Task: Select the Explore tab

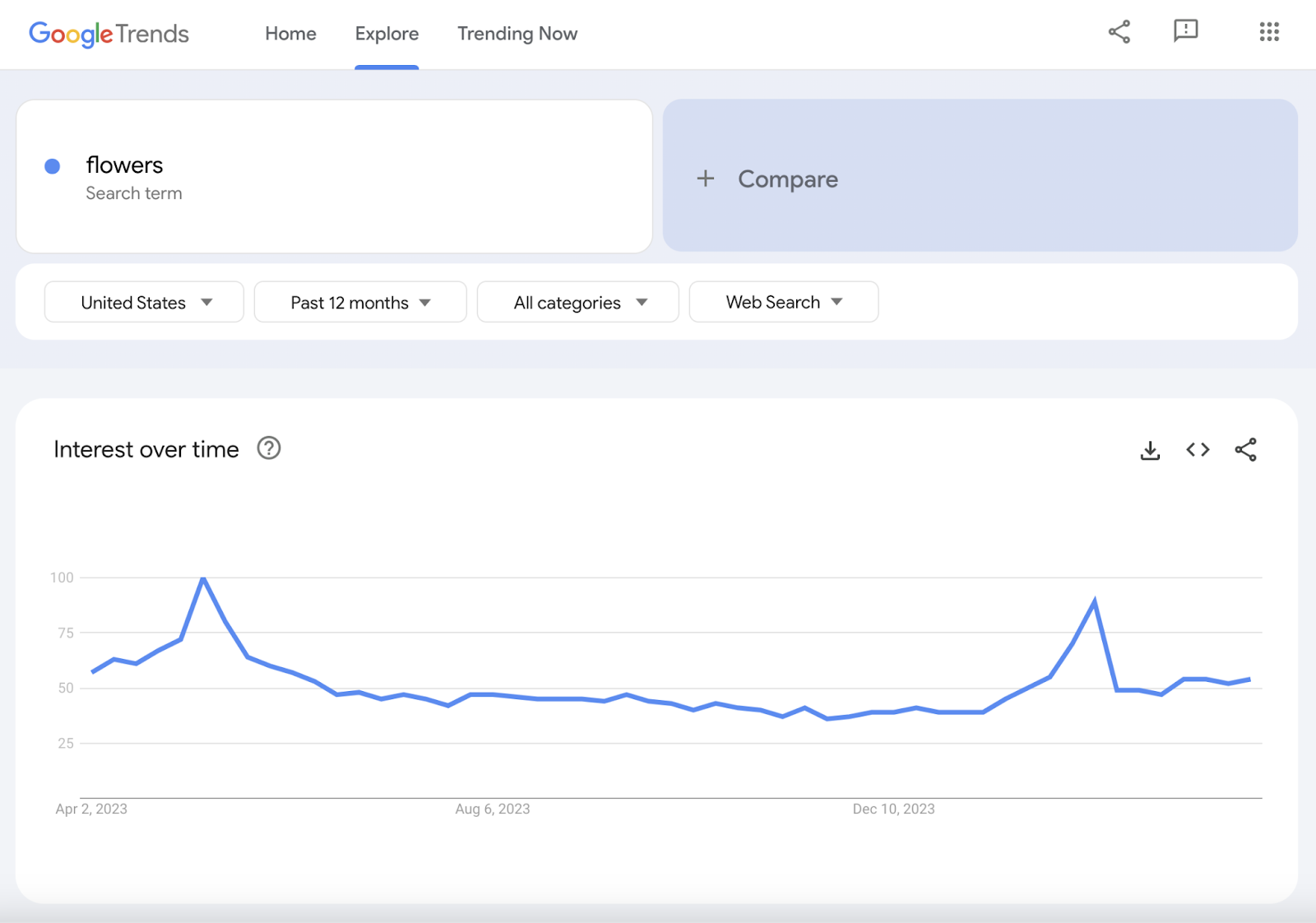Action: tap(387, 34)
